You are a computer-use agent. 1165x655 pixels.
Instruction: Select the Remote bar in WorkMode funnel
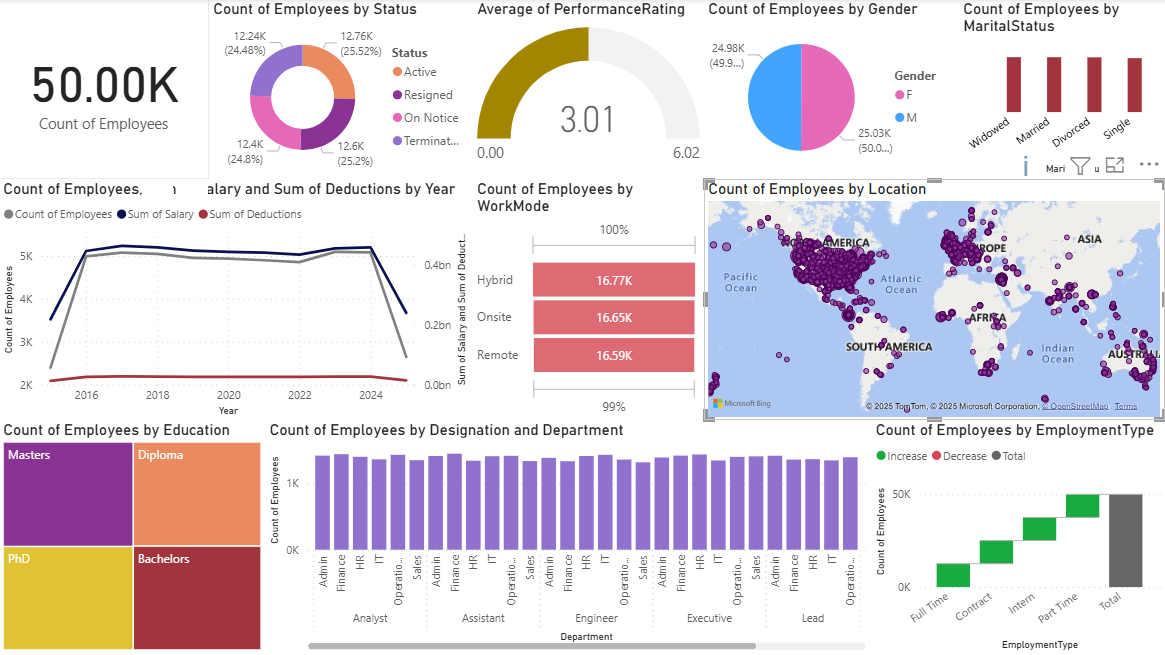coord(613,355)
